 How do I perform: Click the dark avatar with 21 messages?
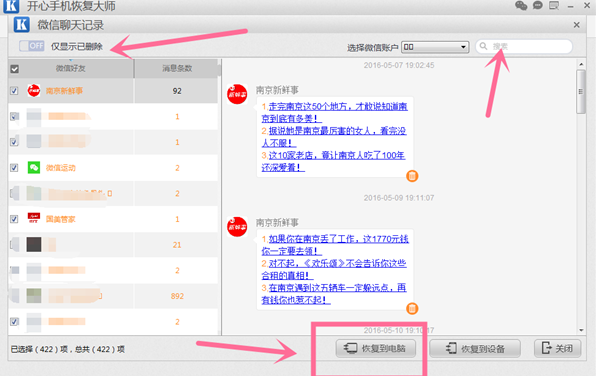34,244
